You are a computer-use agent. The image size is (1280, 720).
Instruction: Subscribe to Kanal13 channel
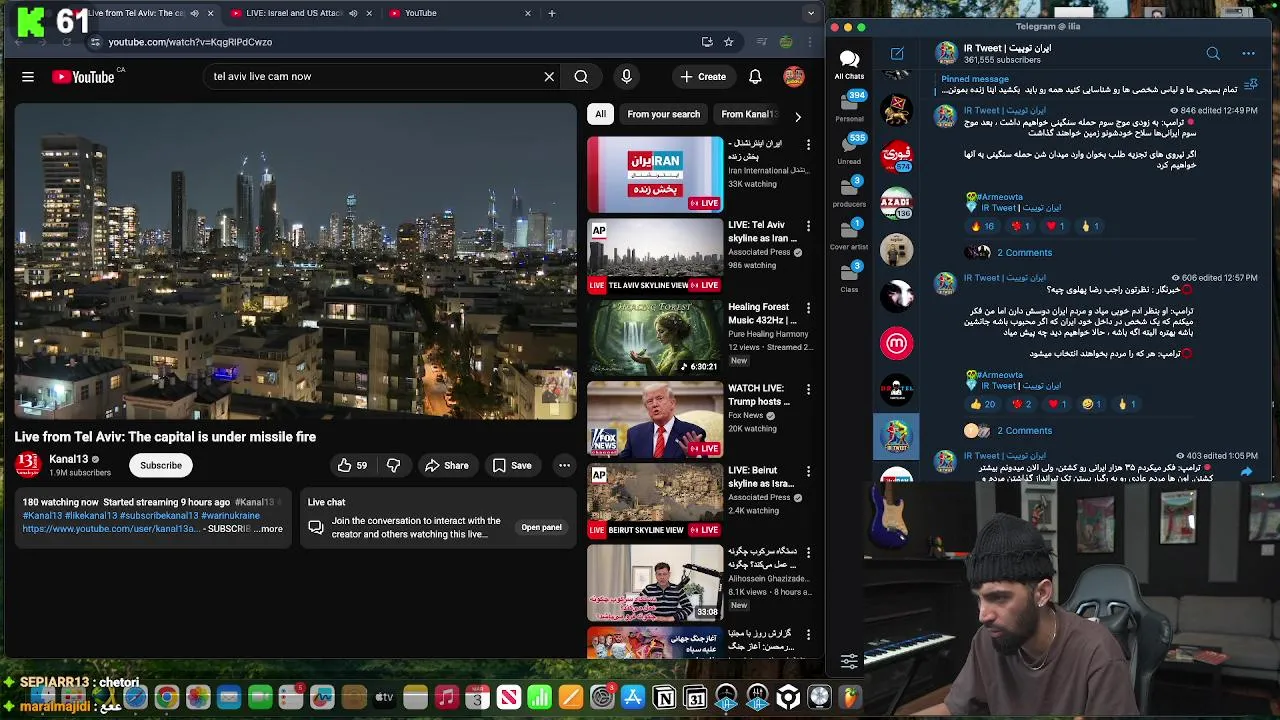[161, 465]
